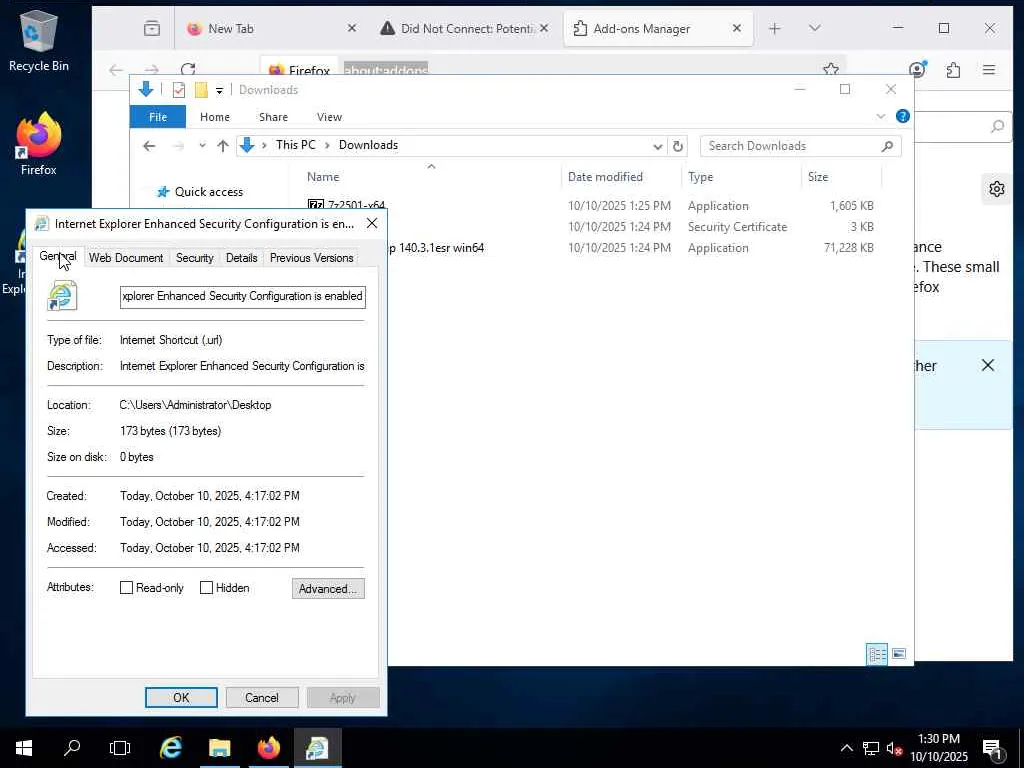Screen dimensions: 1024x768
Task: Toggle the Read-only attribute checkbox
Action: pyautogui.click(x=127, y=588)
